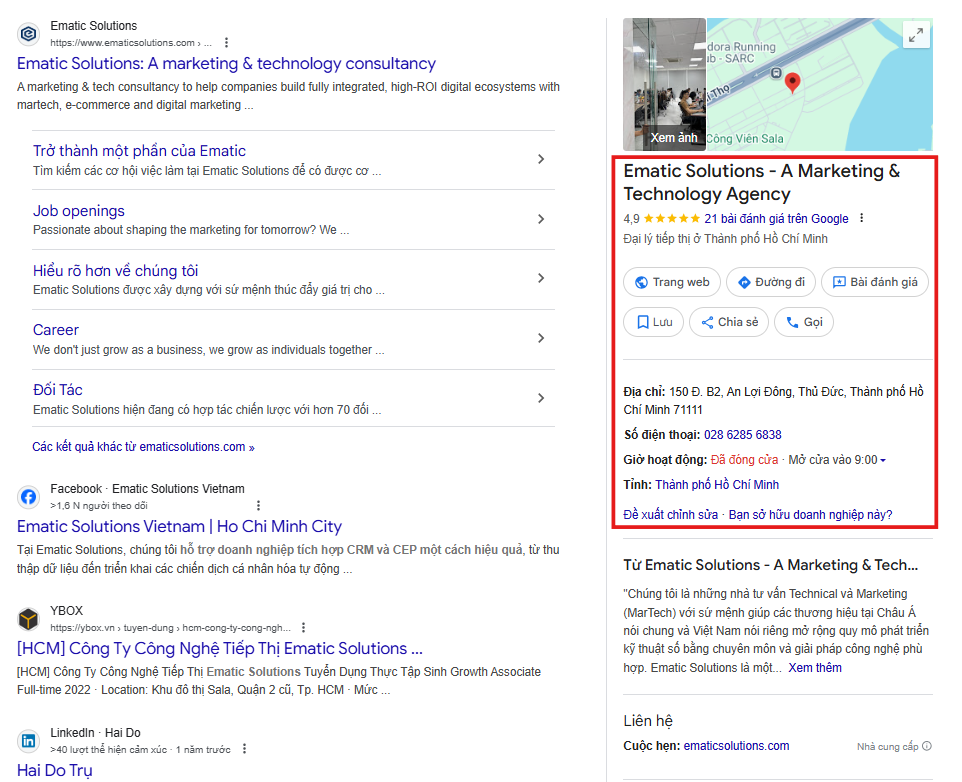This screenshot has height=782, width=962.
Task: Expand the Job openings sitelink chevron
Action: 540,219
